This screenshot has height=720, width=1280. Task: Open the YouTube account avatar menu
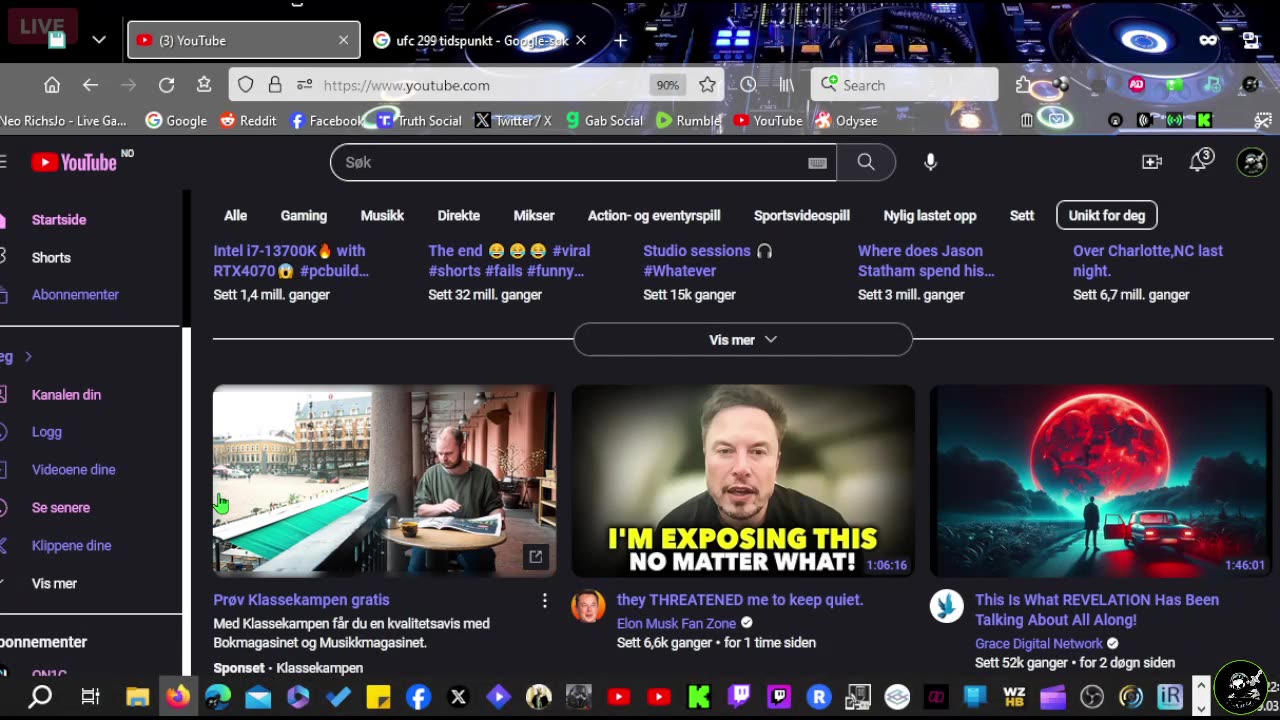point(1252,162)
